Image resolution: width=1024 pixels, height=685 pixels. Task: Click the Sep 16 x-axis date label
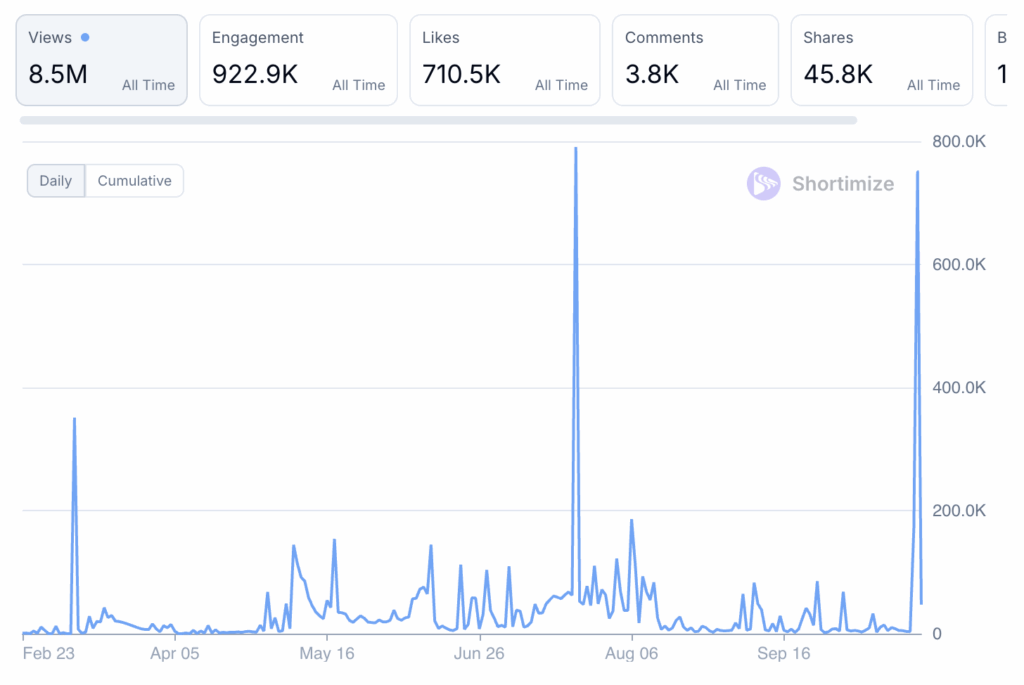pyautogui.click(x=783, y=654)
